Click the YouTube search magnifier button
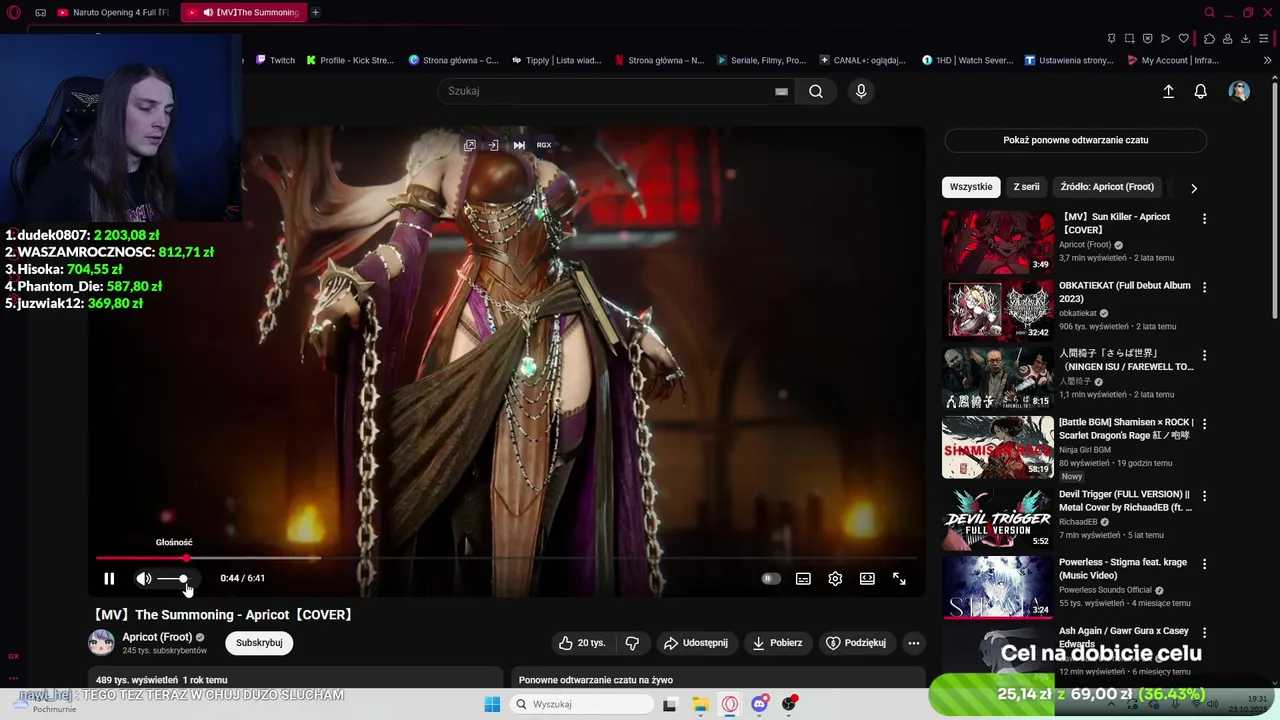1280x720 pixels. point(816,91)
